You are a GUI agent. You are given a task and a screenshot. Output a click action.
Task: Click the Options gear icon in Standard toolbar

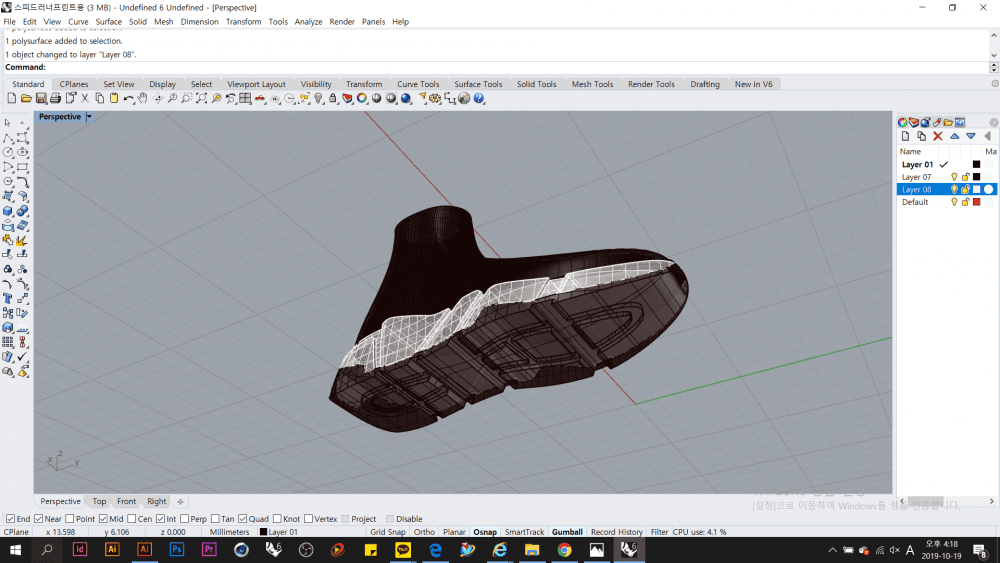click(x=435, y=98)
